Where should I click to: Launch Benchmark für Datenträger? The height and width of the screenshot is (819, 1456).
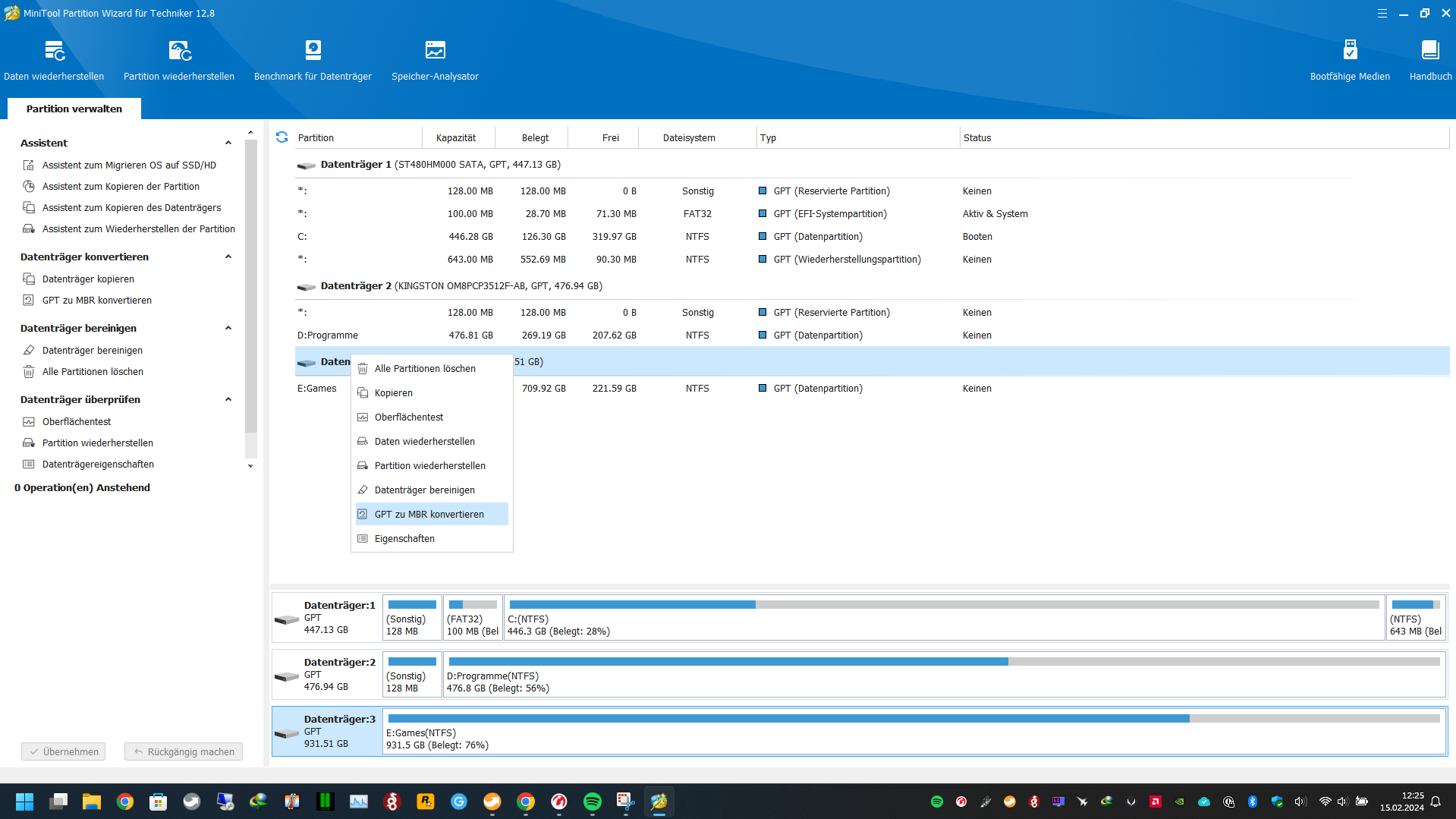point(313,60)
